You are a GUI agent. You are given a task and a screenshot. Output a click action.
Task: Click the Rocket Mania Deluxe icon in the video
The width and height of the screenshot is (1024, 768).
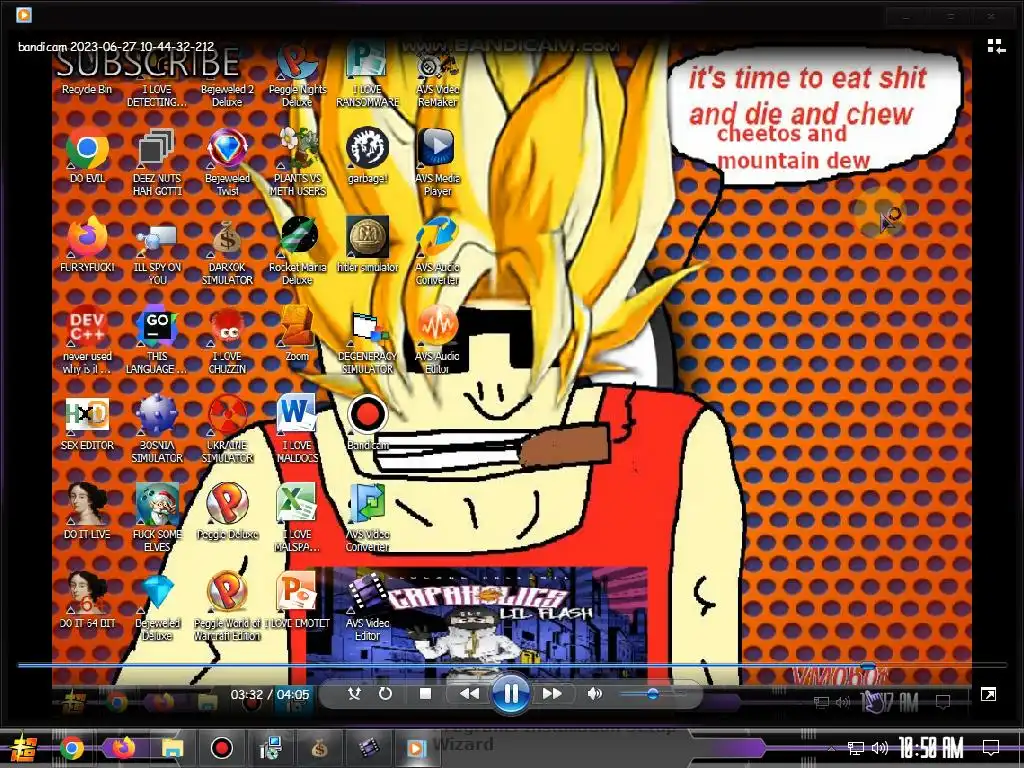coord(297,250)
